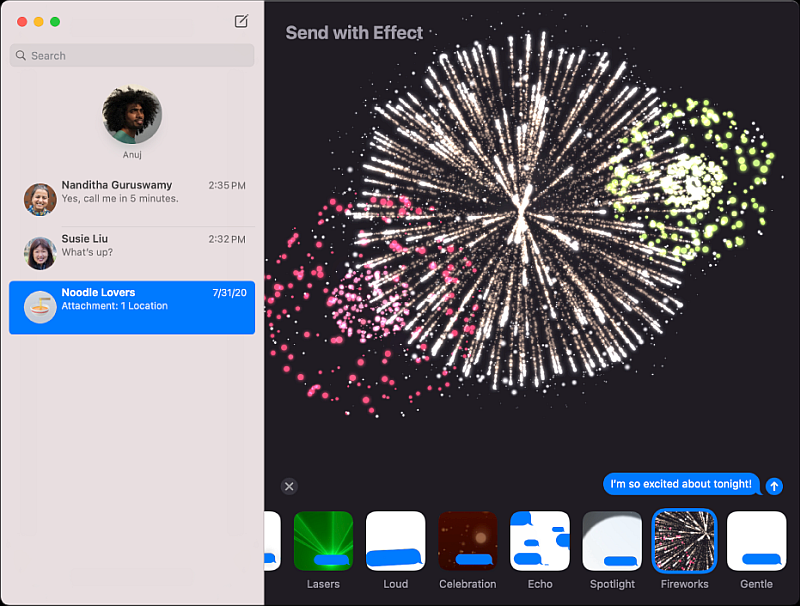This screenshot has height=606, width=800.
Task: Click the compose new message icon
Action: tap(241, 21)
